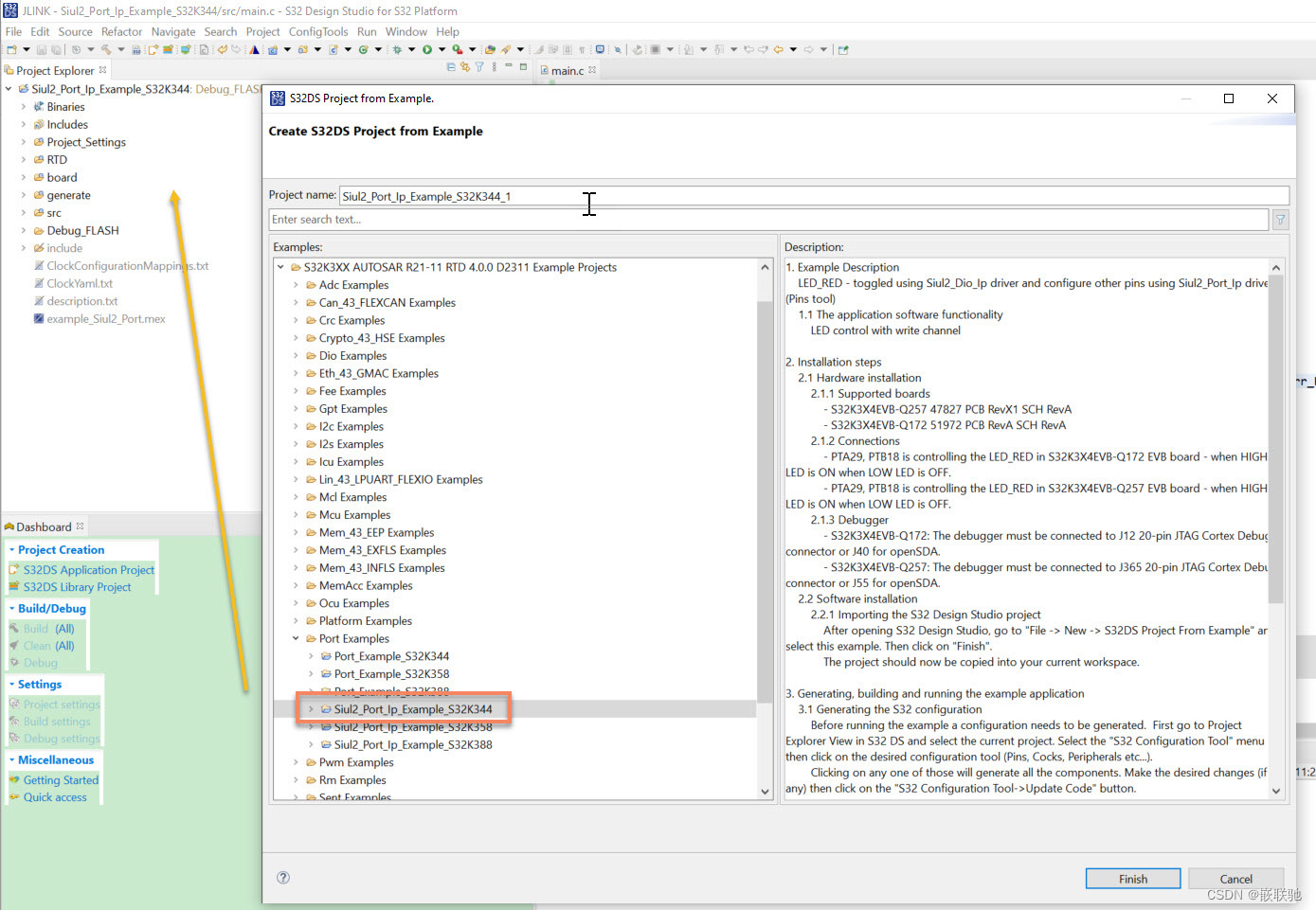Collapse all in Project Explorer

[x=451, y=67]
